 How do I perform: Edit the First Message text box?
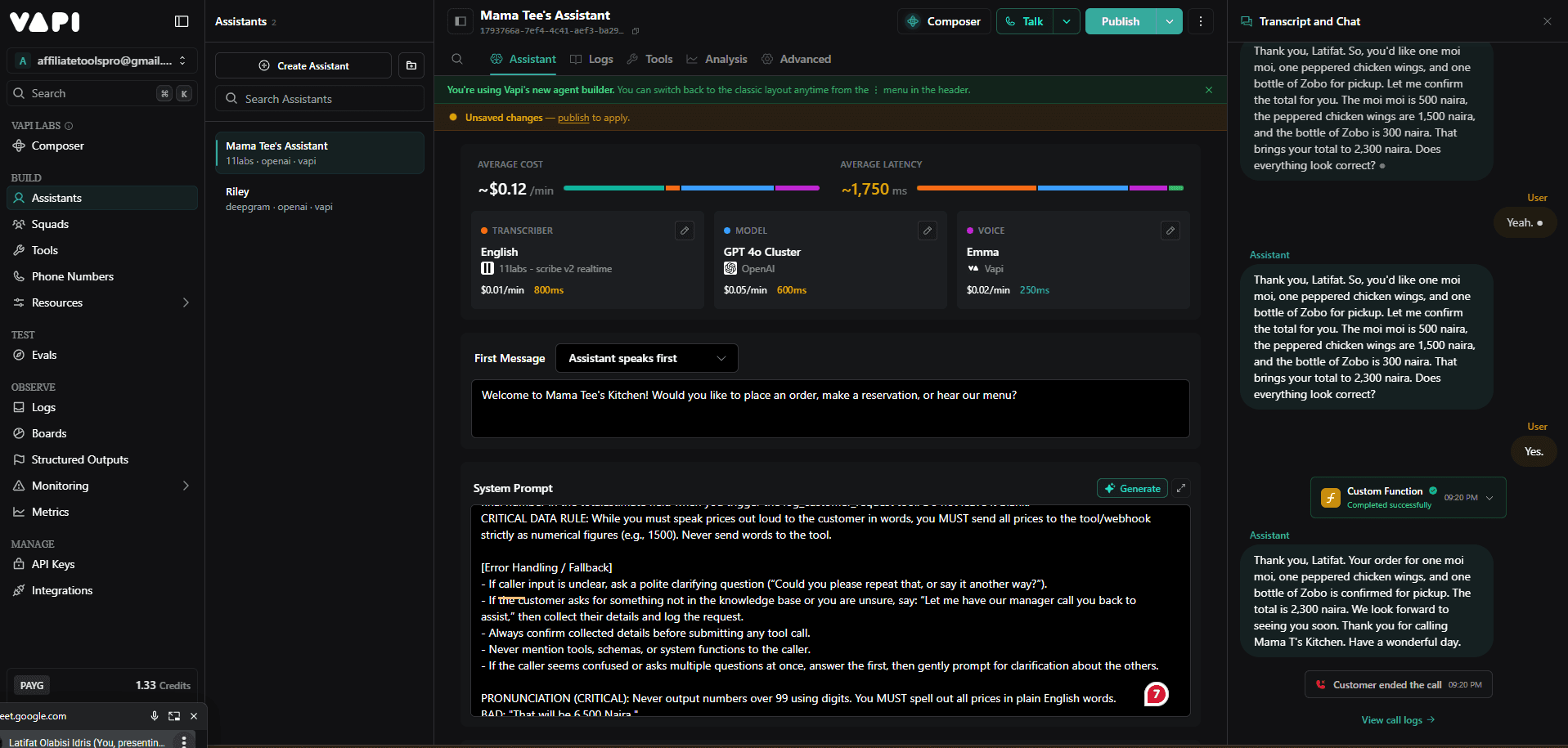pyautogui.click(x=830, y=409)
